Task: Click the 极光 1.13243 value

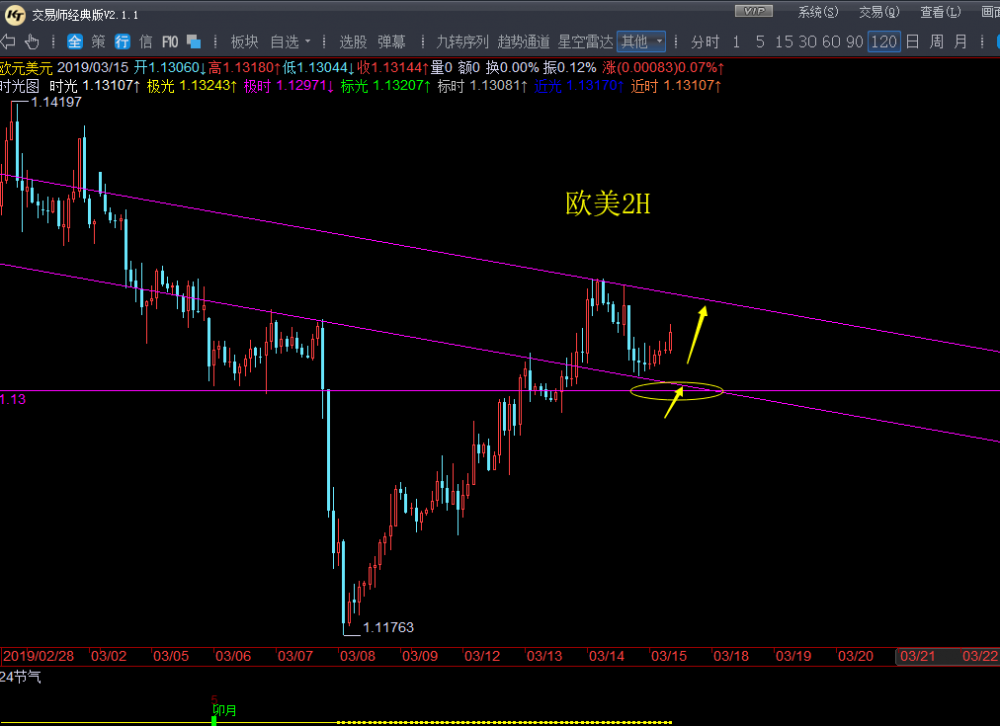Action: (x=192, y=85)
